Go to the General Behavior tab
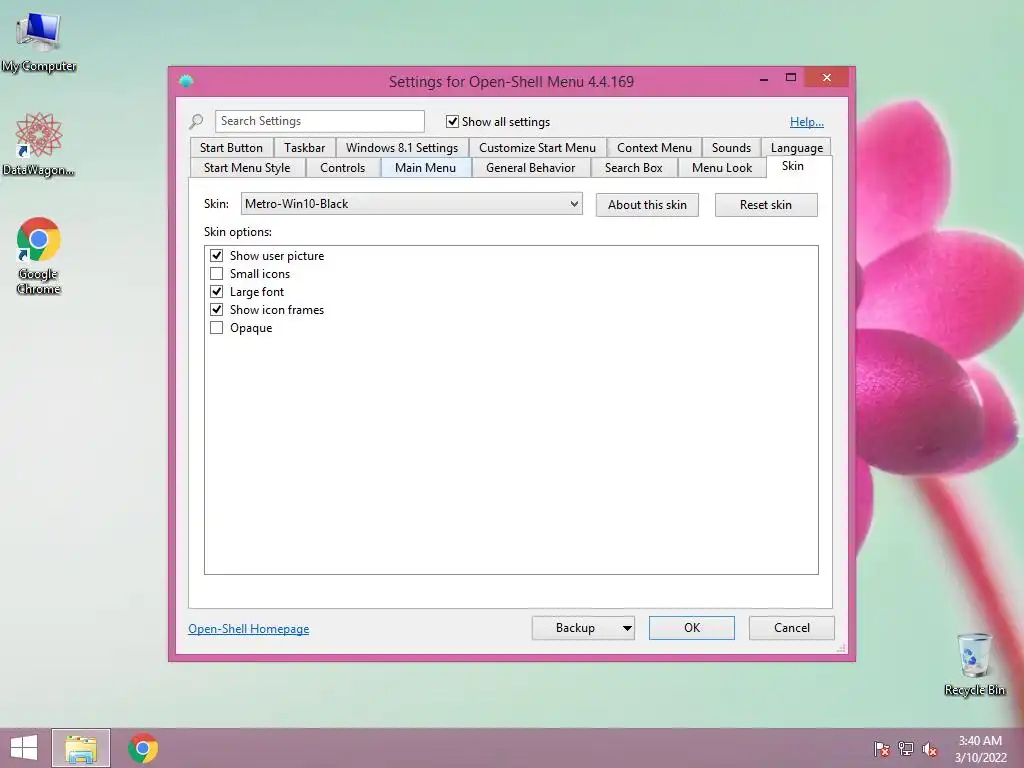The width and height of the screenshot is (1024, 768). [x=530, y=168]
